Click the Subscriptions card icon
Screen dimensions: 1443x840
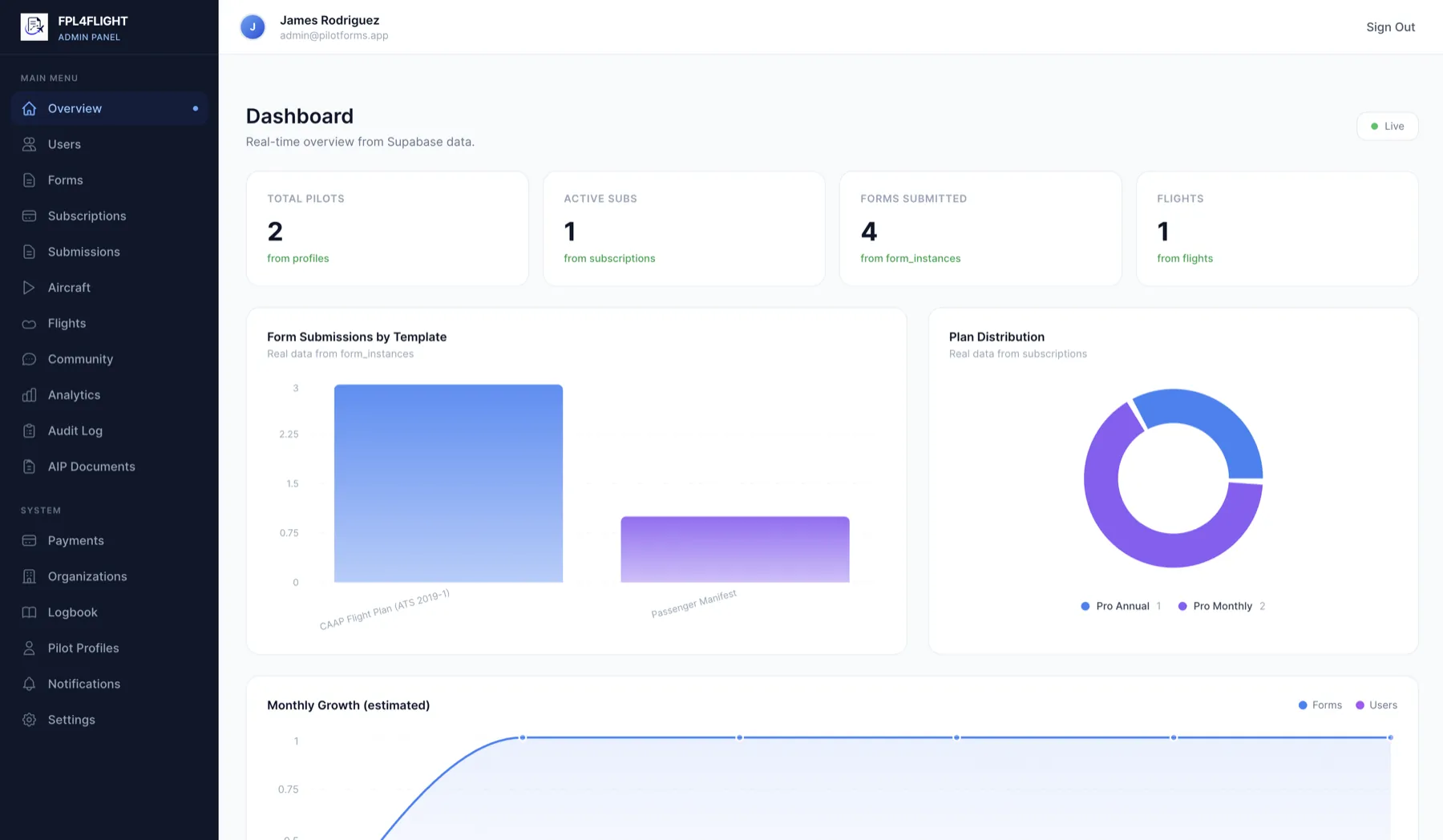(29, 216)
